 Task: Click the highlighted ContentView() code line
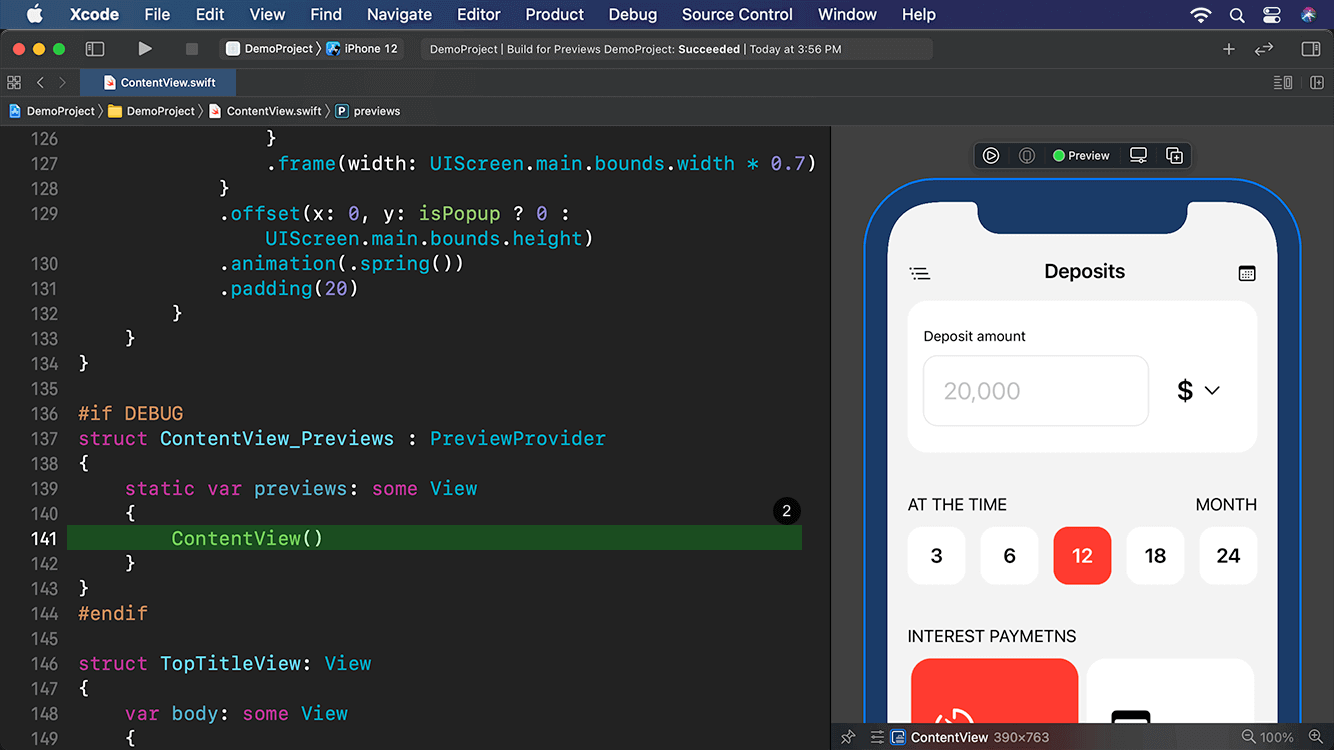(434, 538)
